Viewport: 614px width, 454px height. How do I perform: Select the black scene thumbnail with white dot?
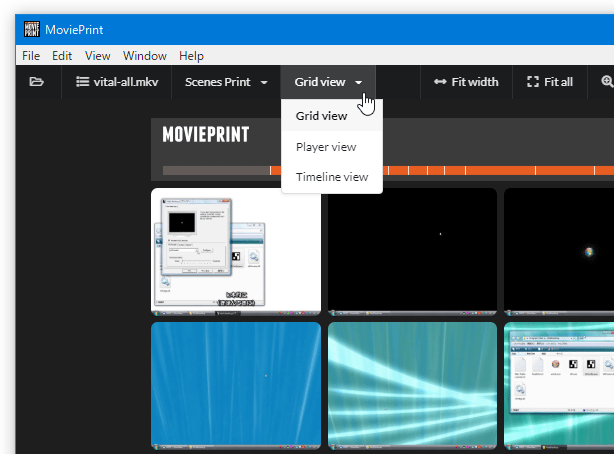click(412, 252)
